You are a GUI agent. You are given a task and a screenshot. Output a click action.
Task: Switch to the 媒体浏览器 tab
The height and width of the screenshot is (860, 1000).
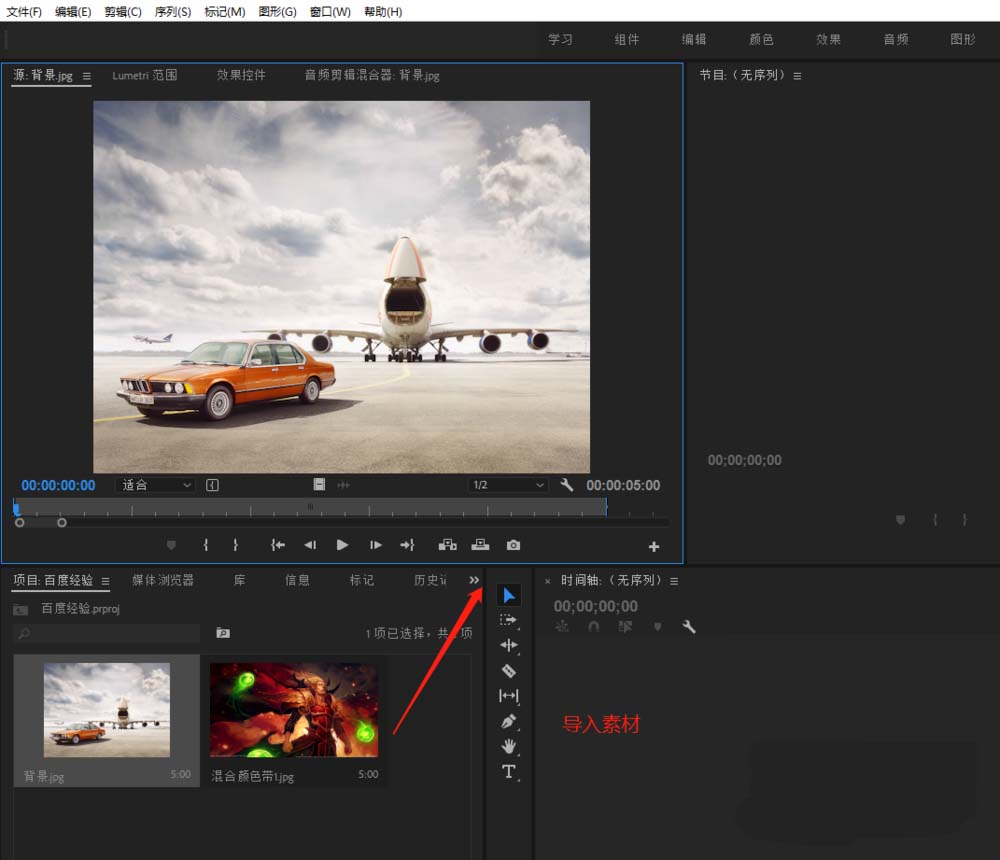pyautogui.click(x=163, y=580)
